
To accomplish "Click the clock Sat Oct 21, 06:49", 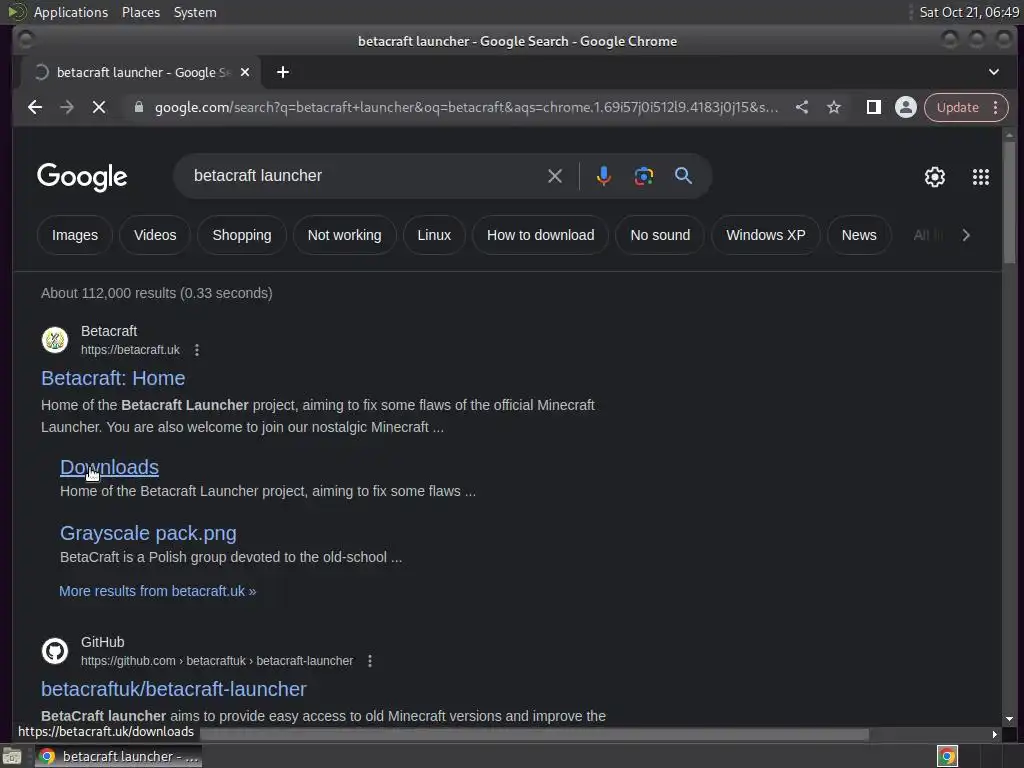I will (969, 12).
